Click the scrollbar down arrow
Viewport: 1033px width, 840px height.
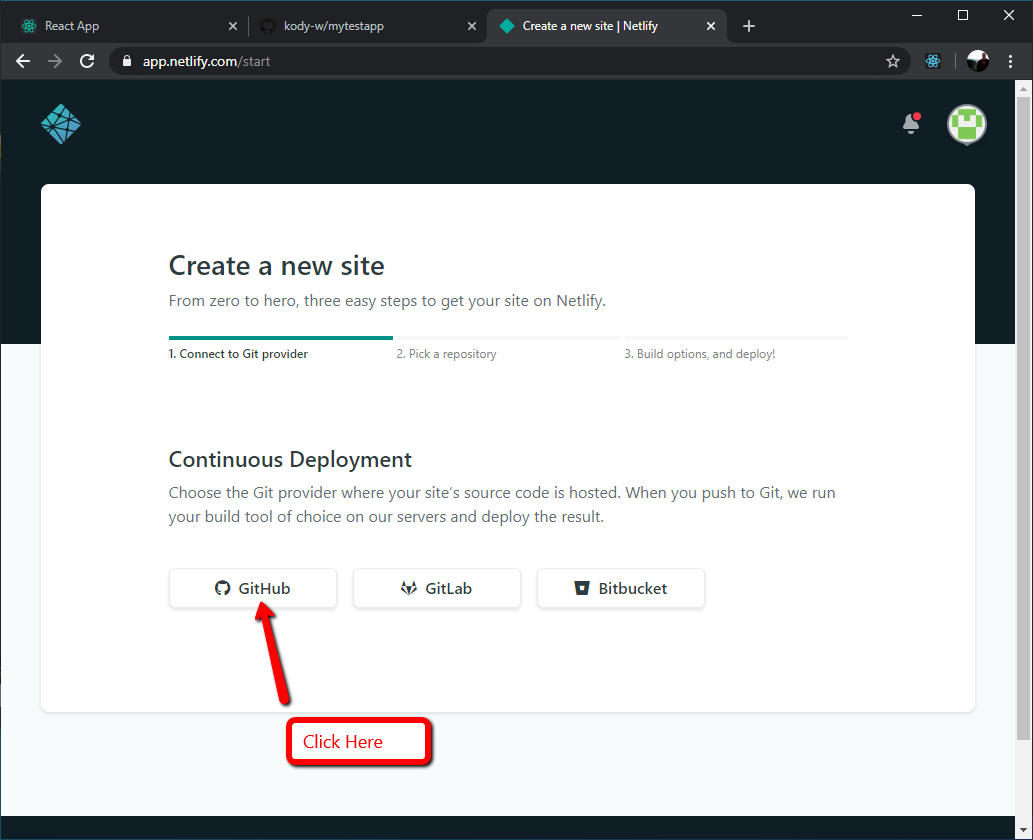coord(1023,829)
